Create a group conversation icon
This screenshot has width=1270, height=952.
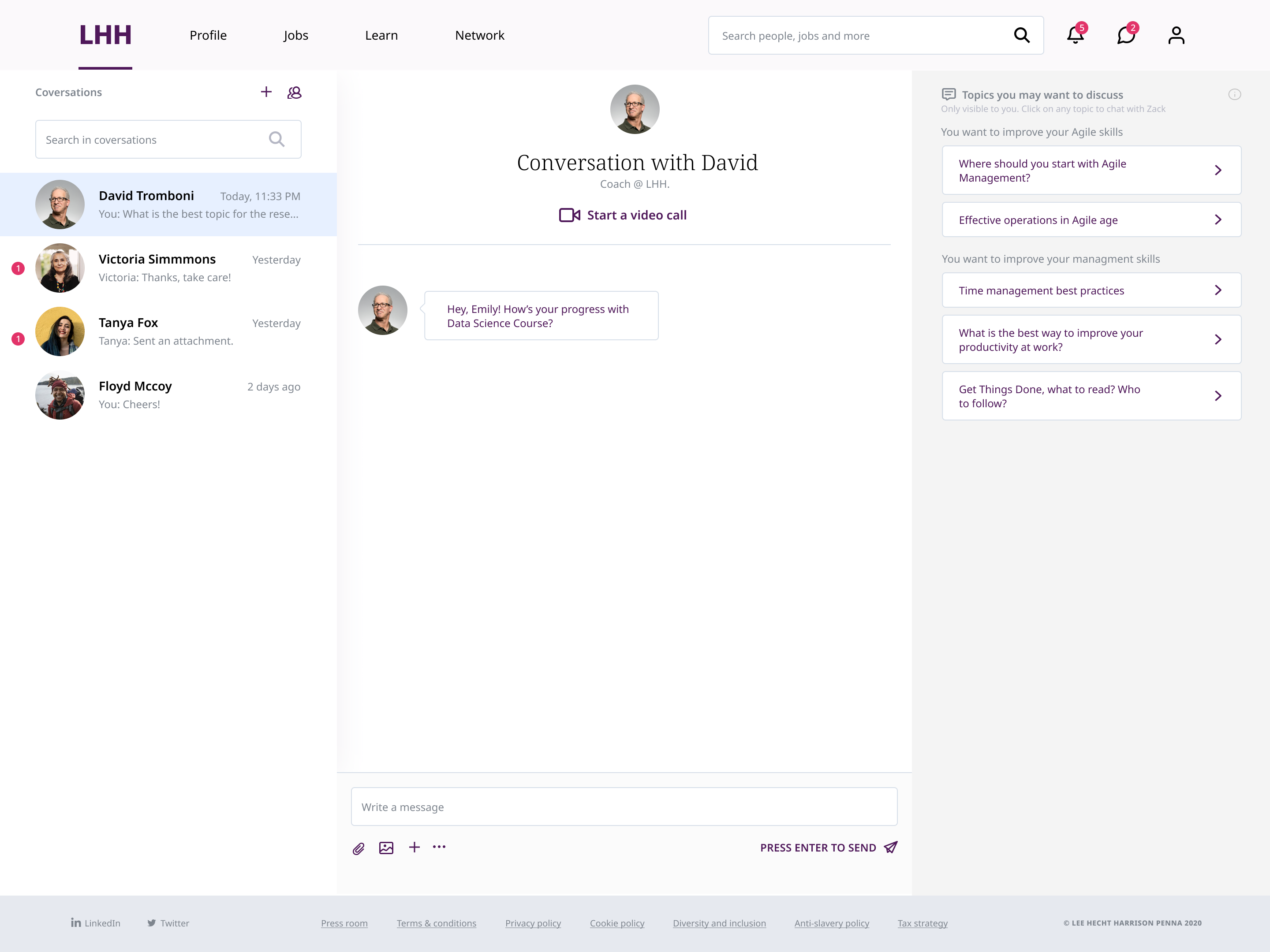(x=295, y=93)
